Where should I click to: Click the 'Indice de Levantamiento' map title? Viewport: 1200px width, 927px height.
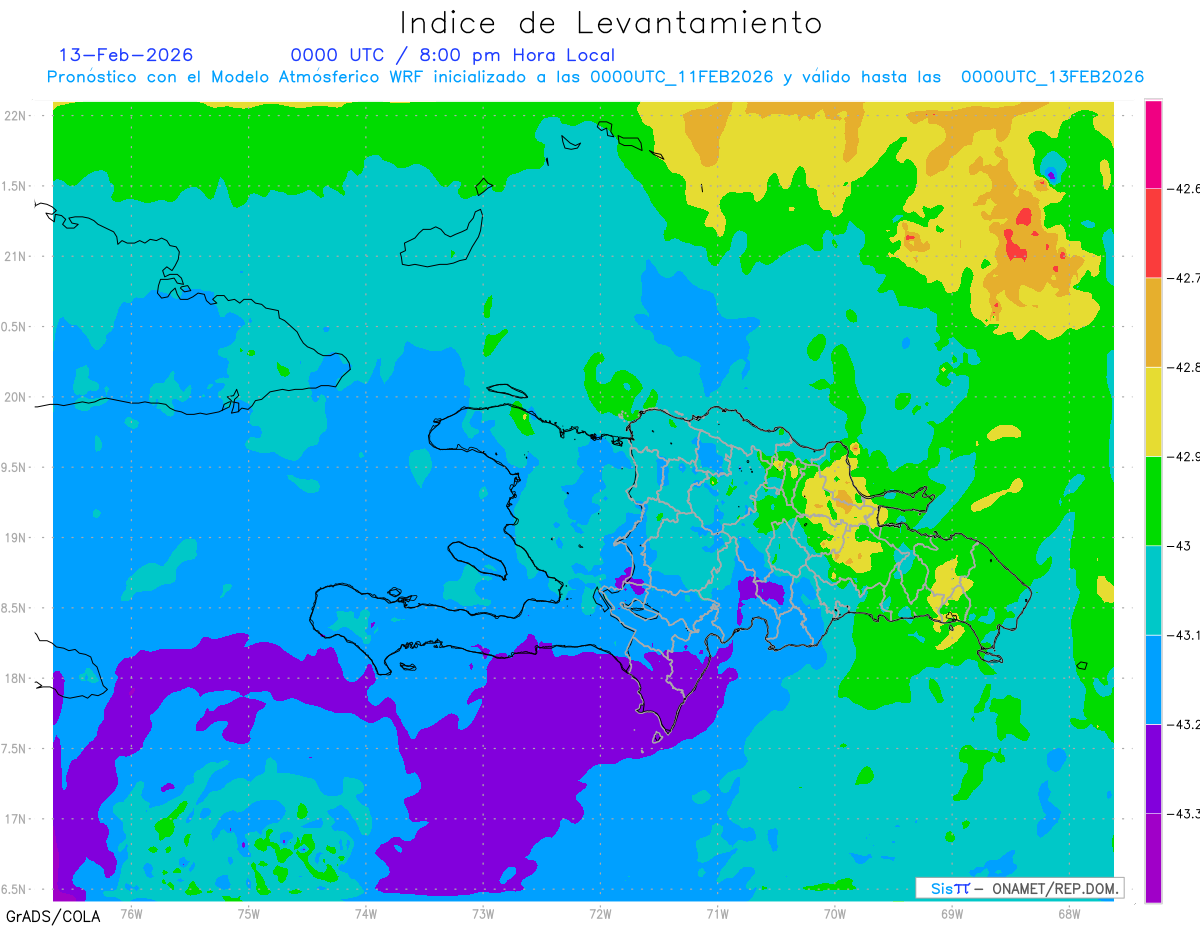pos(611,23)
